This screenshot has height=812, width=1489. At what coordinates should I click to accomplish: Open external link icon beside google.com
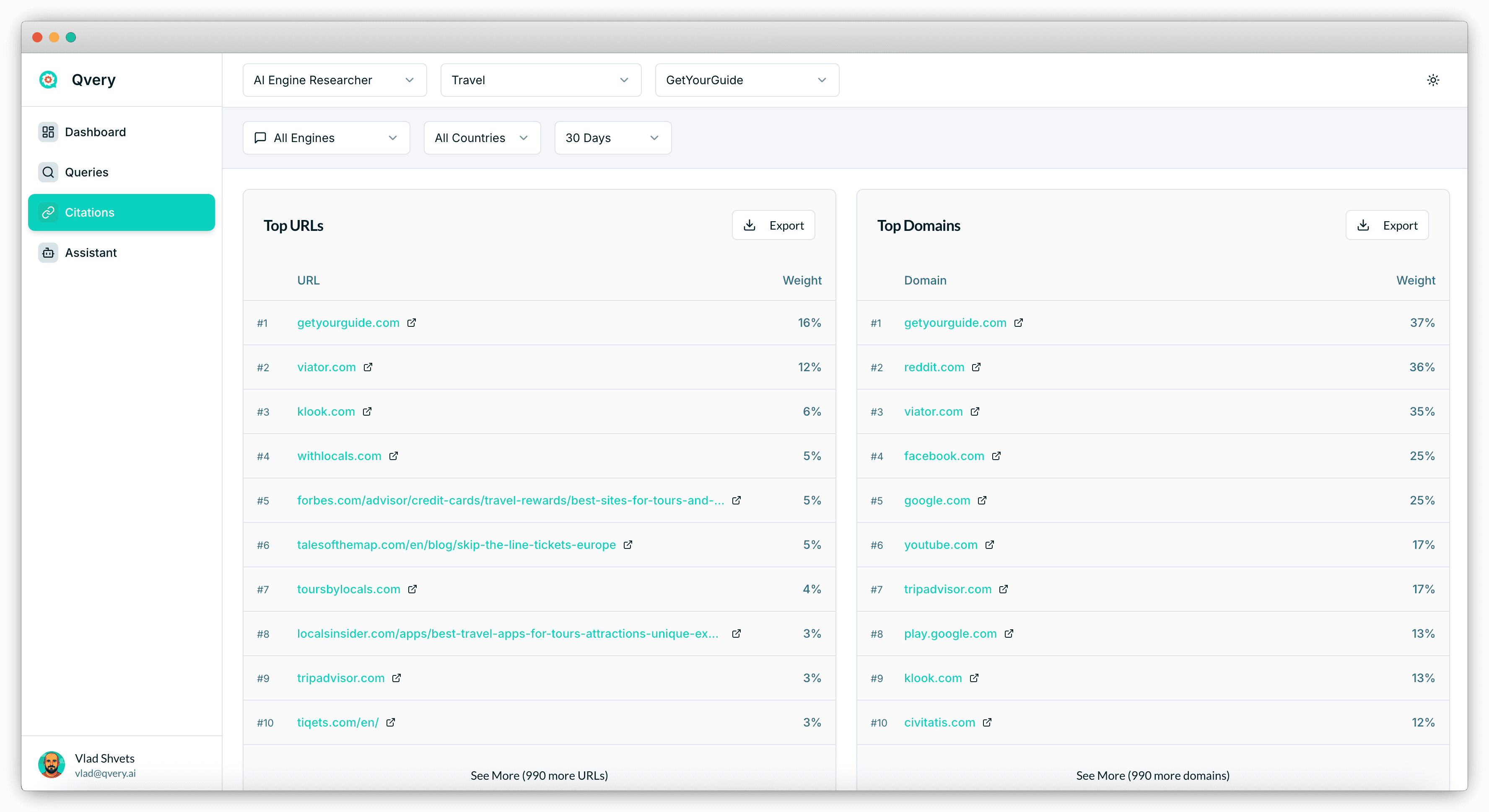[983, 501]
